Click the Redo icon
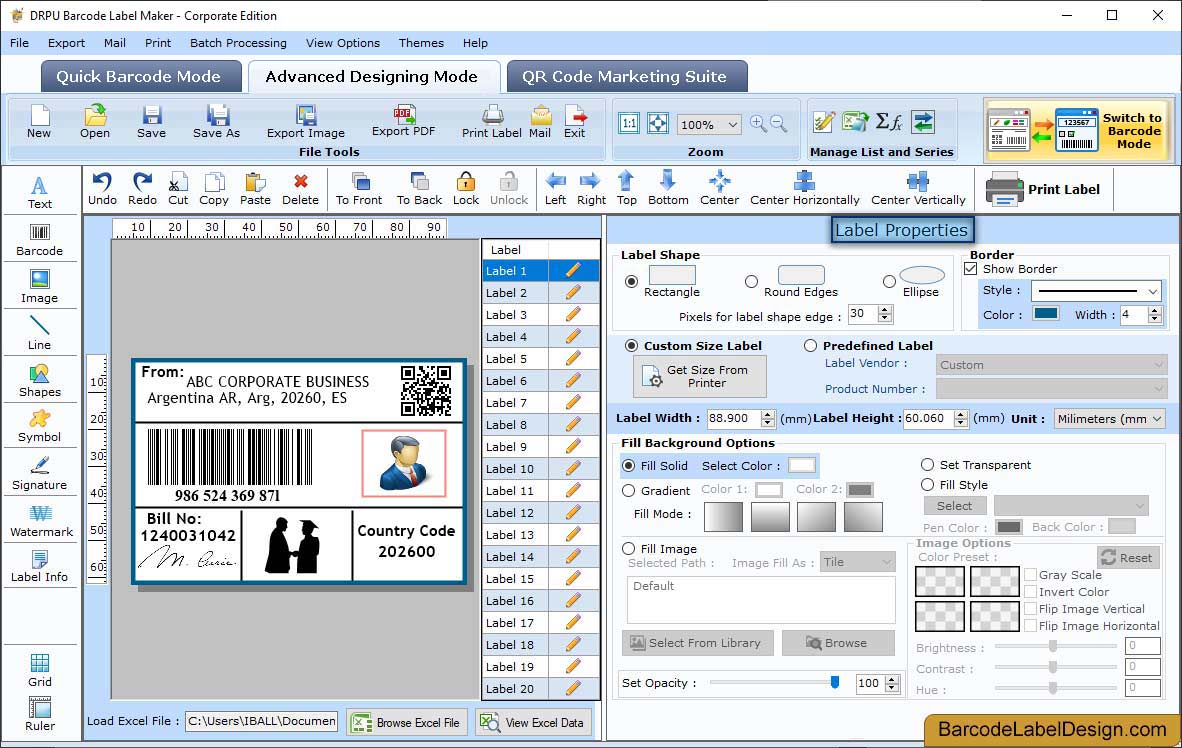The height and width of the screenshot is (748, 1182). tap(142, 189)
